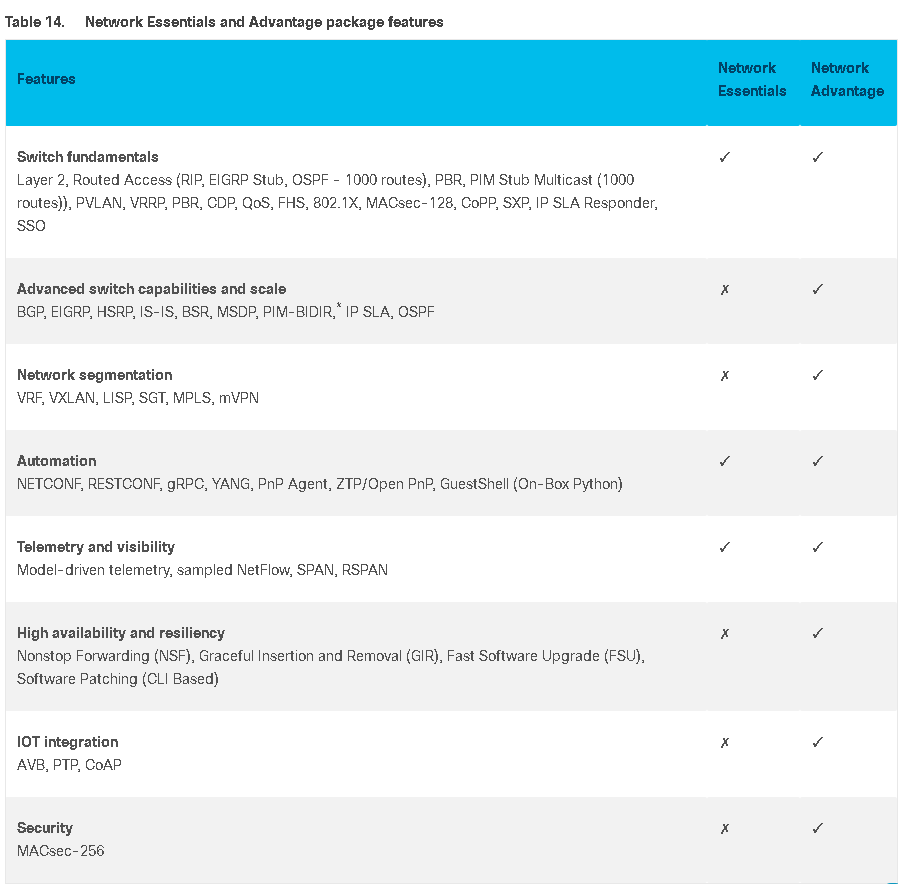Select the Network Essentials column header
Viewport: 898px width, 884px height.
tap(752, 79)
